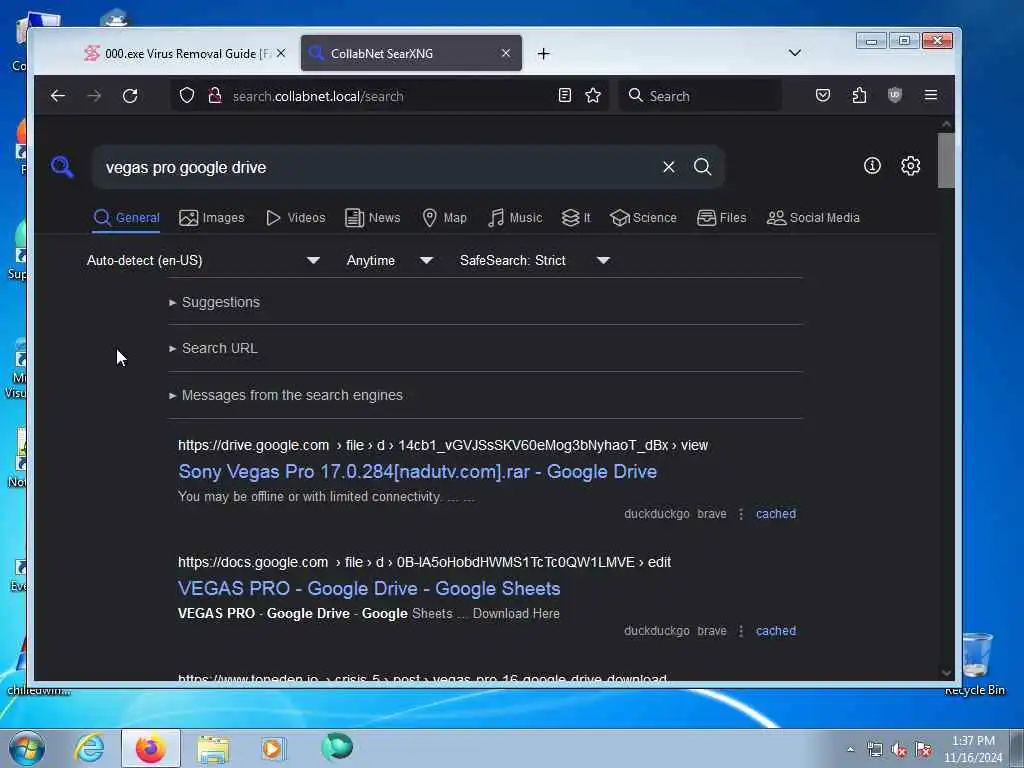Select the News search category
This screenshot has height=768, width=1024.
tap(372, 217)
